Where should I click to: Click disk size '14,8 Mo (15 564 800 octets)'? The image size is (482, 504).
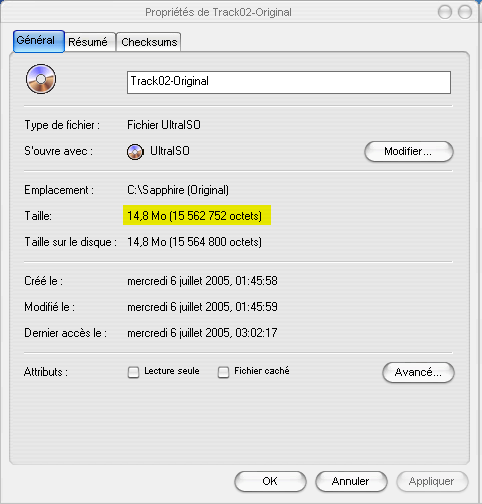click(x=195, y=242)
